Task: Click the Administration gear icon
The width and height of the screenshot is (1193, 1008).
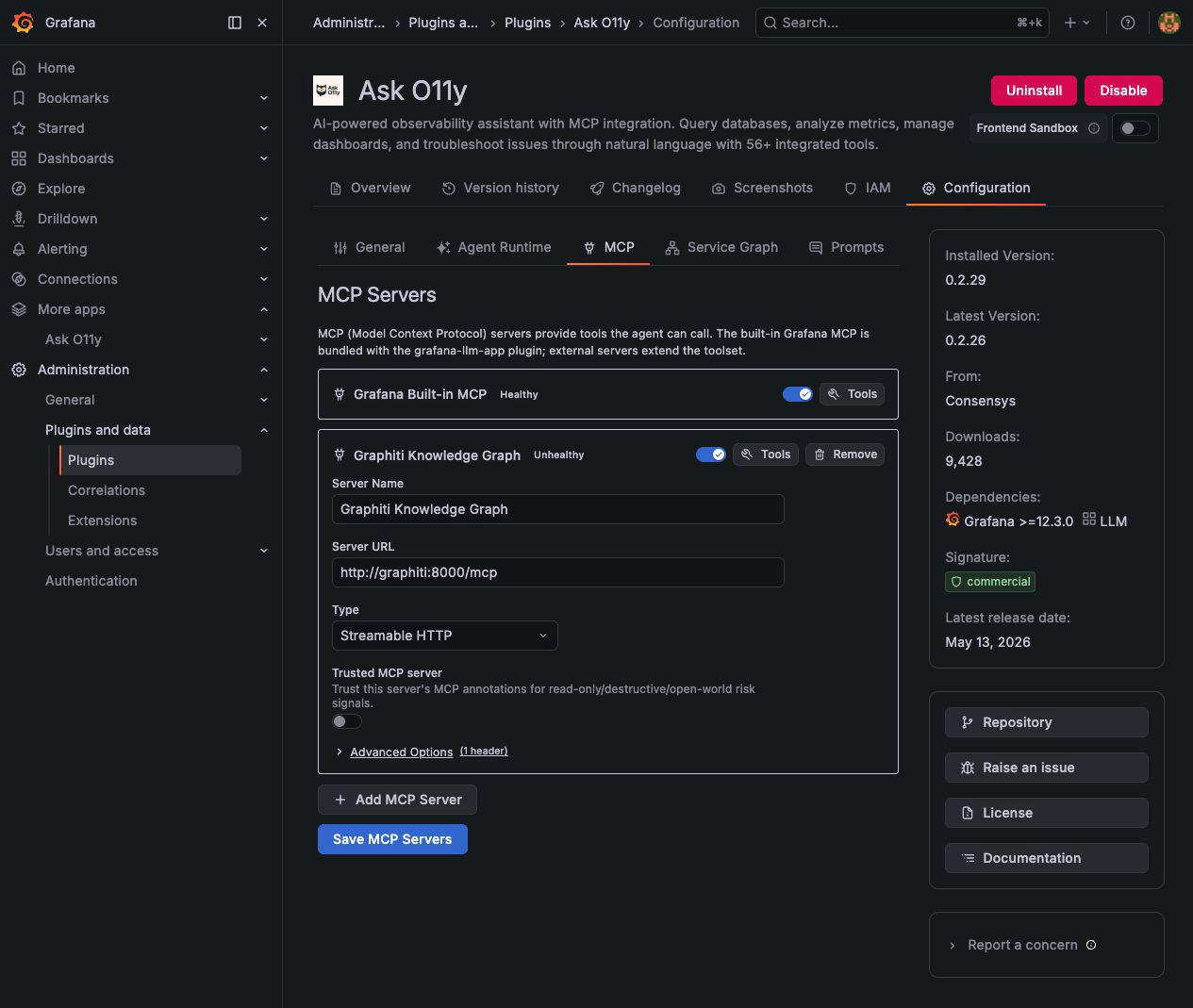Action: click(x=19, y=370)
